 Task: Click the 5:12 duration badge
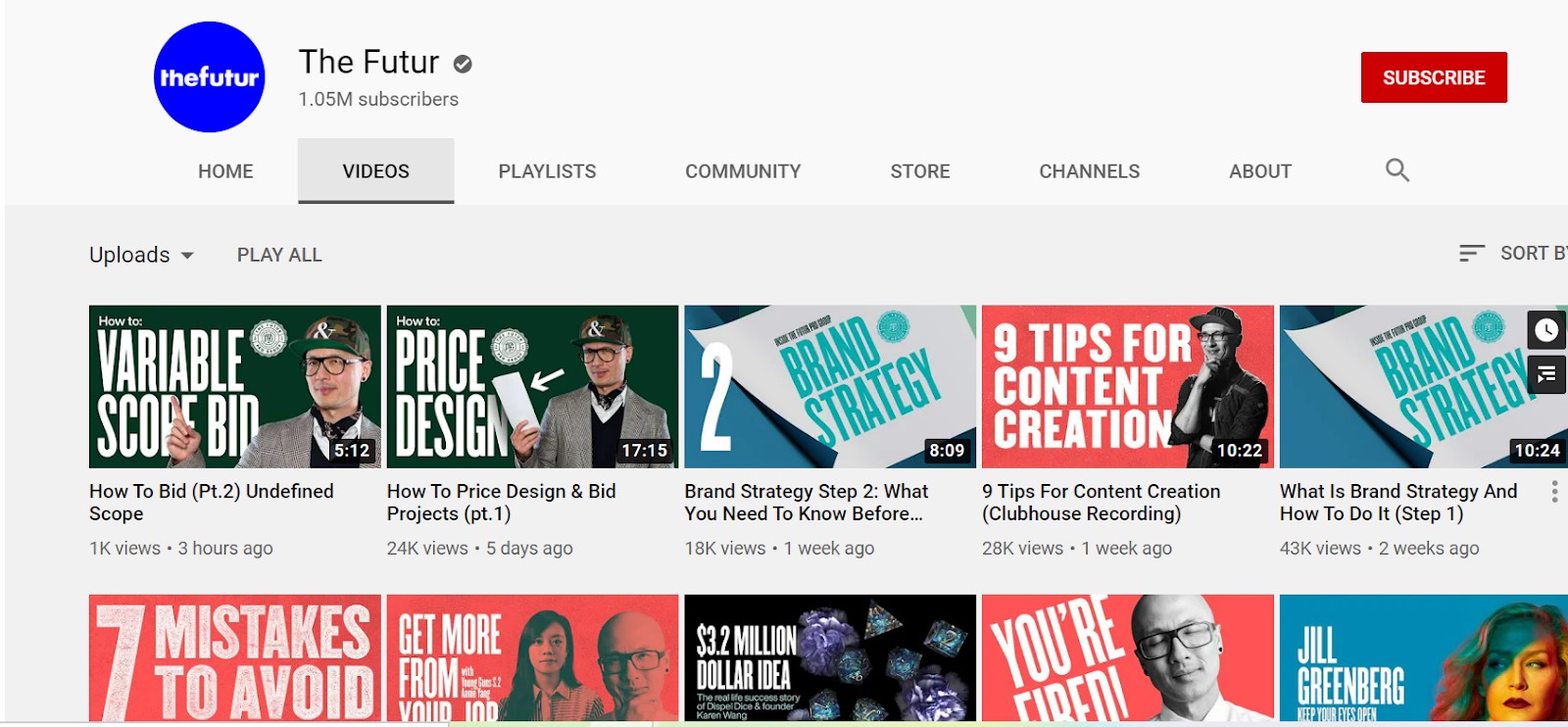coord(352,451)
